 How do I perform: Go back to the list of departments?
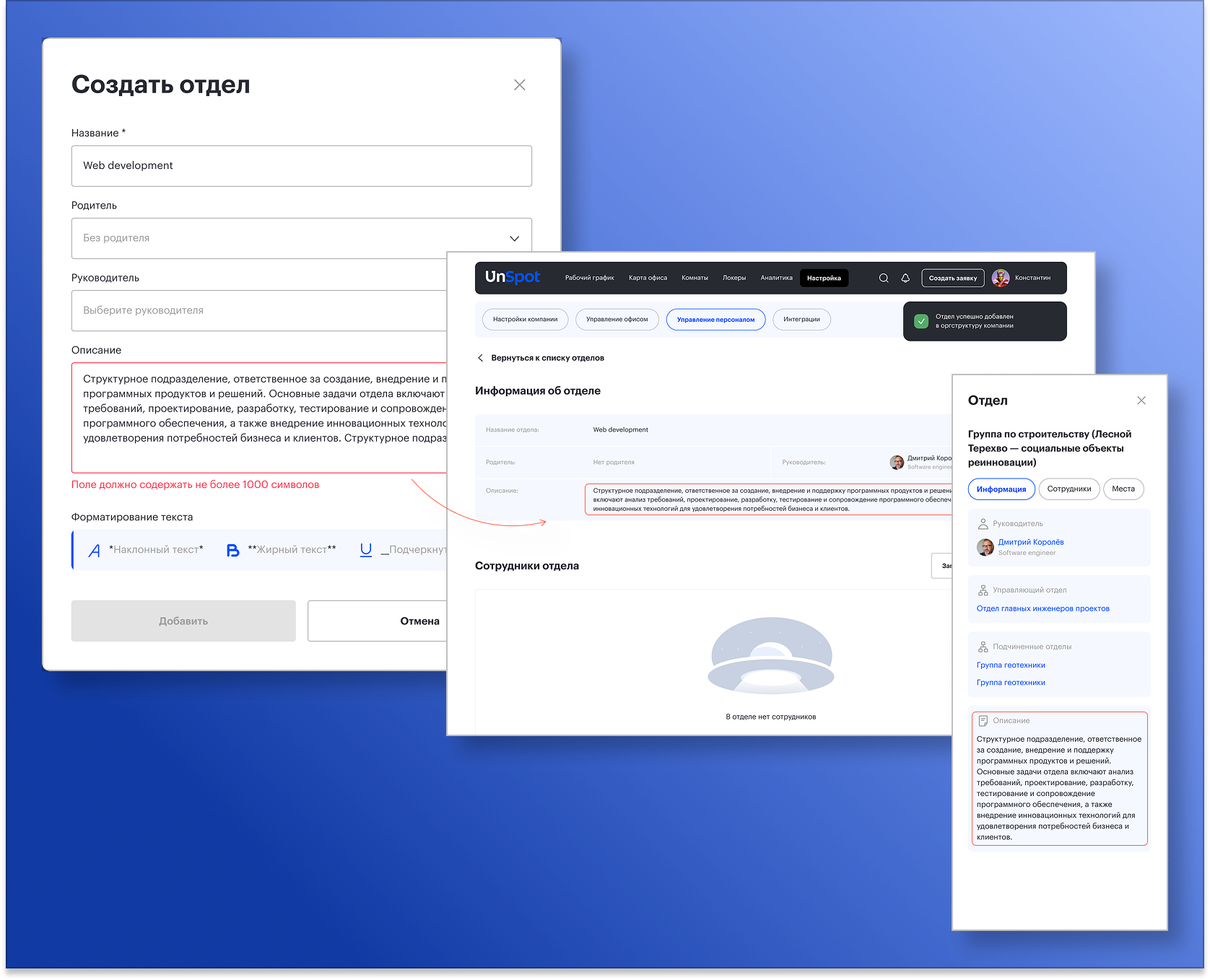540,358
